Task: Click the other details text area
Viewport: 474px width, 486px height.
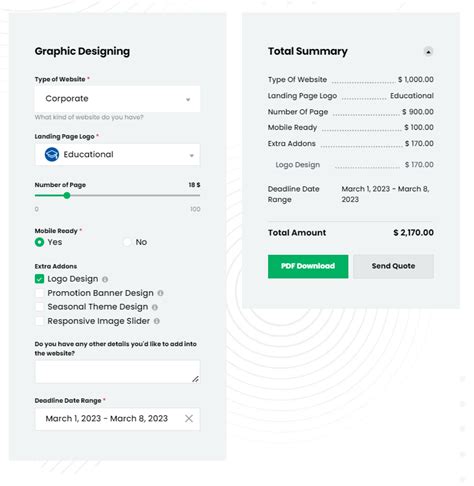Action: pos(117,372)
